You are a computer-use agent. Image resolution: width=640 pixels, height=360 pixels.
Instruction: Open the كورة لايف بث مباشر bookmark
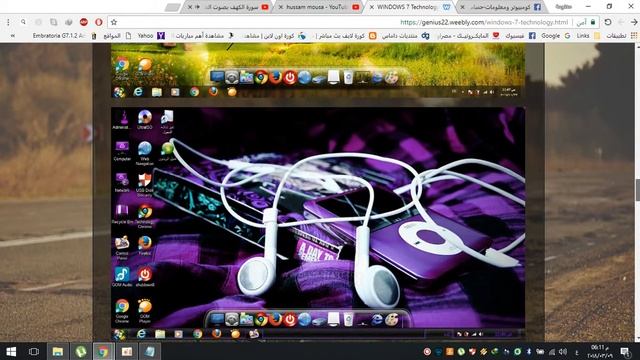tap(346, 36)
